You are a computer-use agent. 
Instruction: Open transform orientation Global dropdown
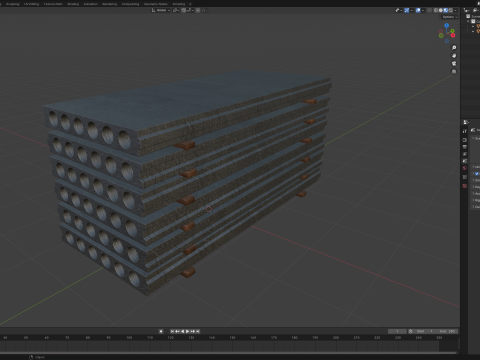coord(161,10)
